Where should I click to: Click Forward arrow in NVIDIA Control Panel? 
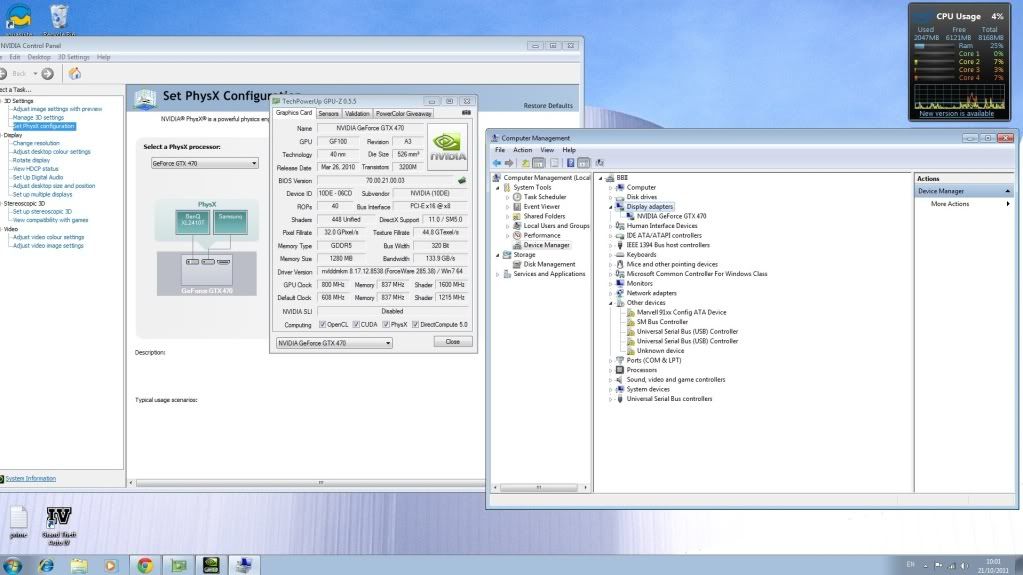click(48, 74)
